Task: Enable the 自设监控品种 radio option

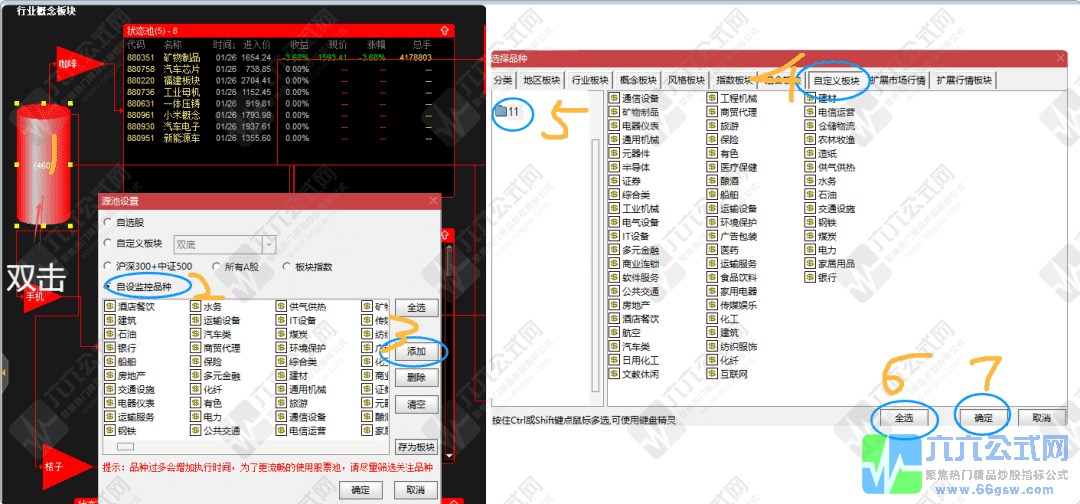Action: [x=107, y=286]
